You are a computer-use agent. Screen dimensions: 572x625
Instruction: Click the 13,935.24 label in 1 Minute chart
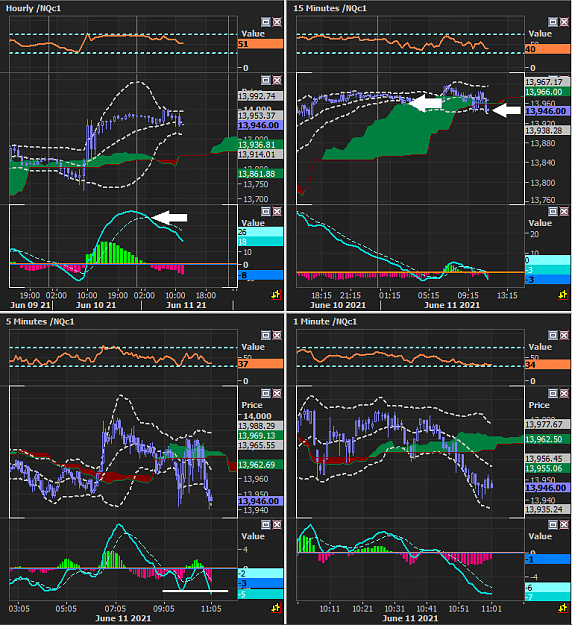click(x=548, y=509)
